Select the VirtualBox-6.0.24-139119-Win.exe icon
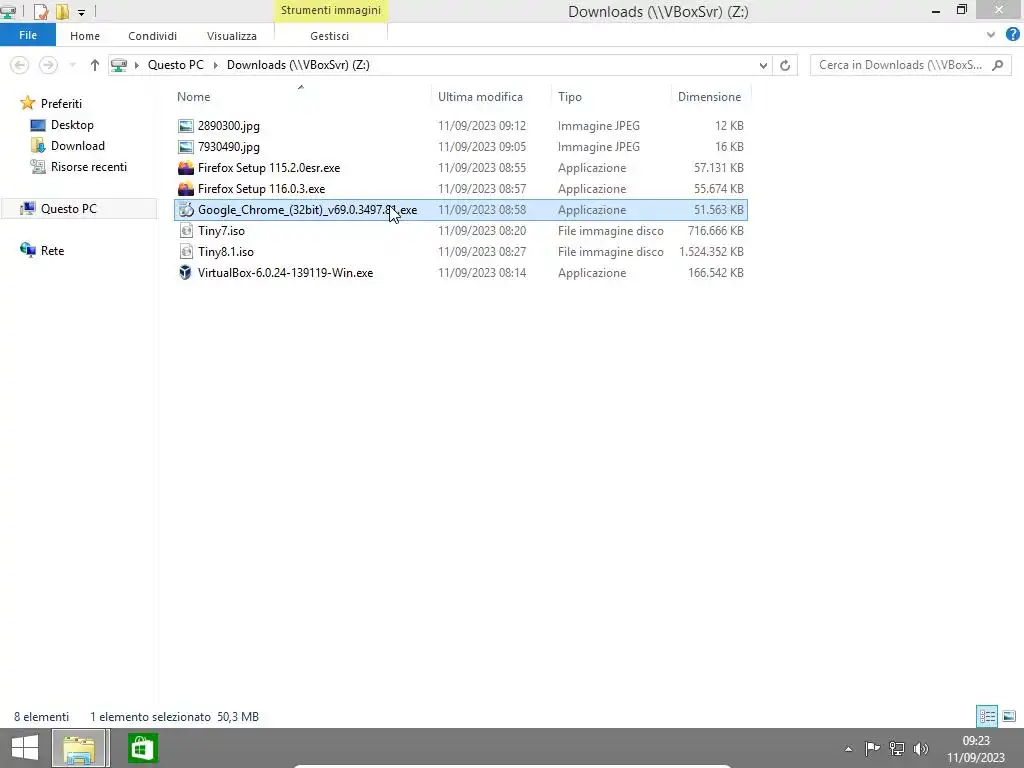Image resolution: width=1024 pixels, height=768 pixels. (185, 272)
